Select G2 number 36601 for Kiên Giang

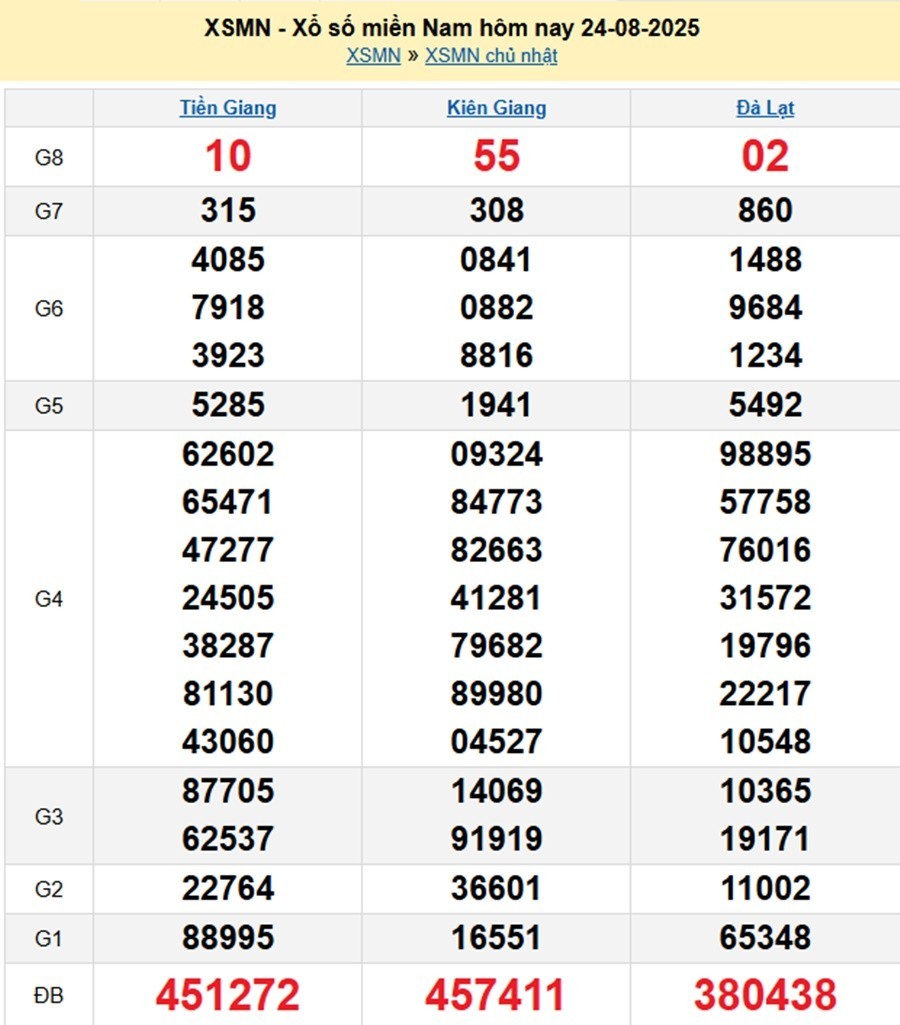coord(496,888)
